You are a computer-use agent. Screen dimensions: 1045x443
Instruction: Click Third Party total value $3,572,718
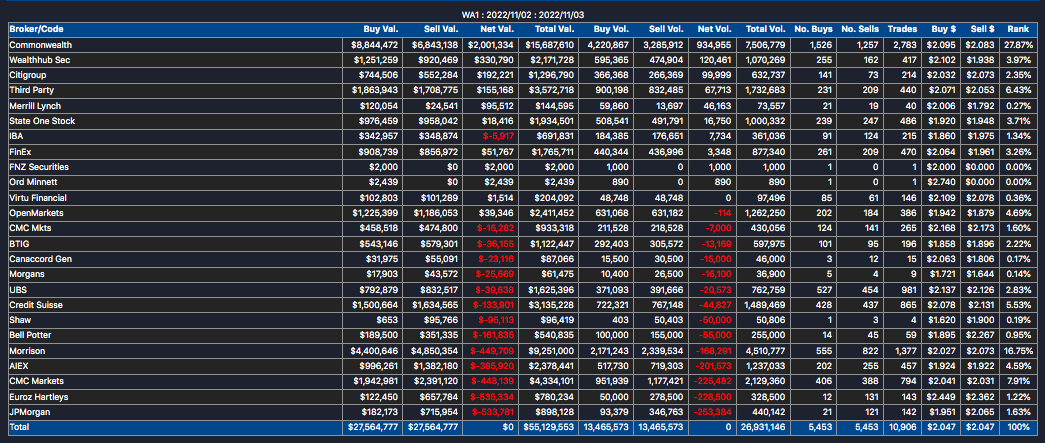click(x=550, y=91)
